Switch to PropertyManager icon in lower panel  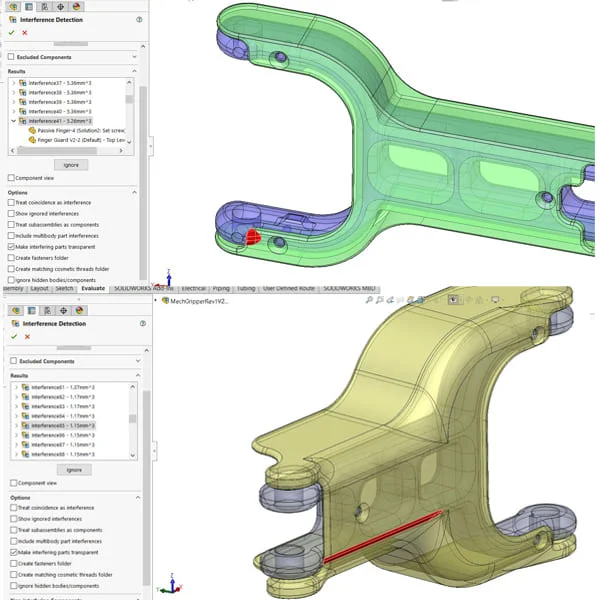30,310
